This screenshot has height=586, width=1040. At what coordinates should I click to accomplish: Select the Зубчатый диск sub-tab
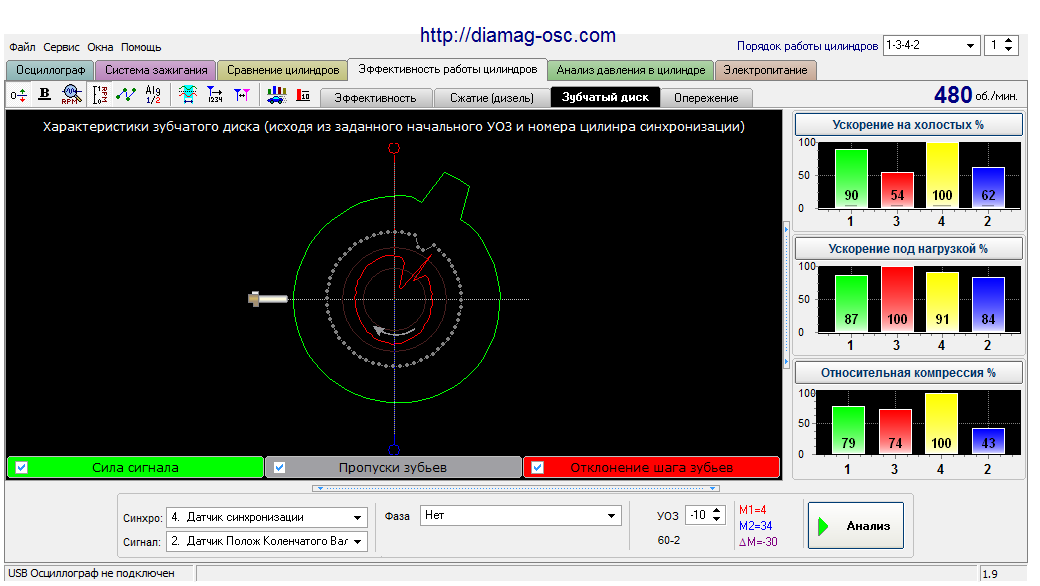tap(605, 97)
